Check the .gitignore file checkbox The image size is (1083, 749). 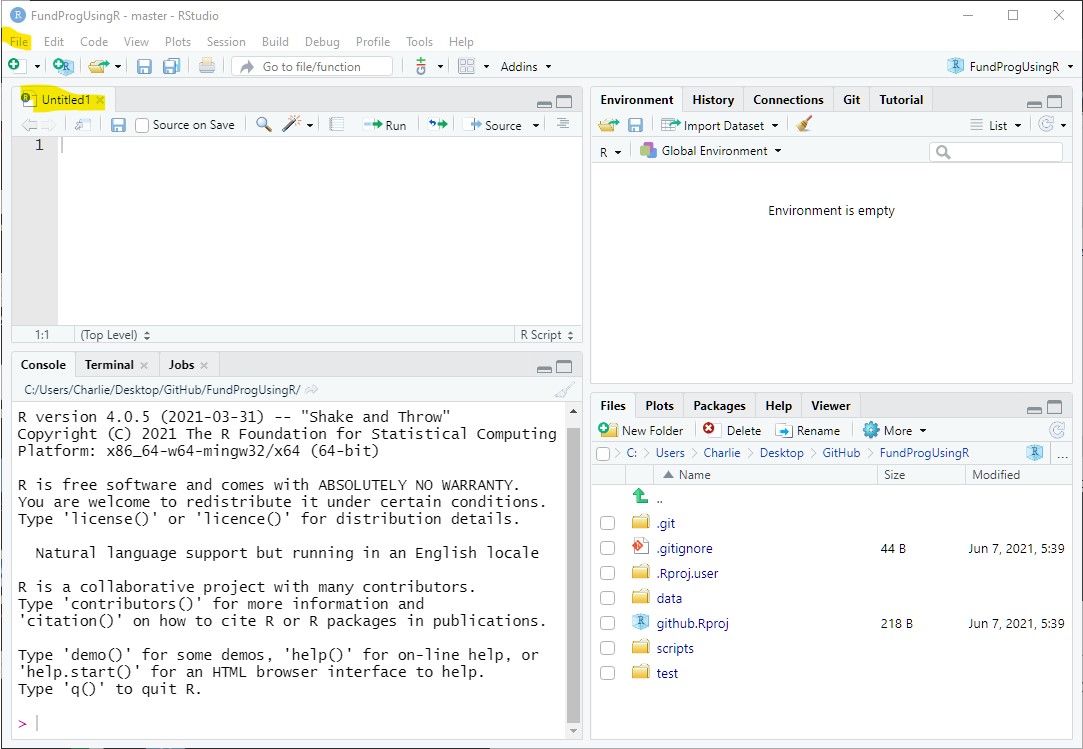point(607,548)
